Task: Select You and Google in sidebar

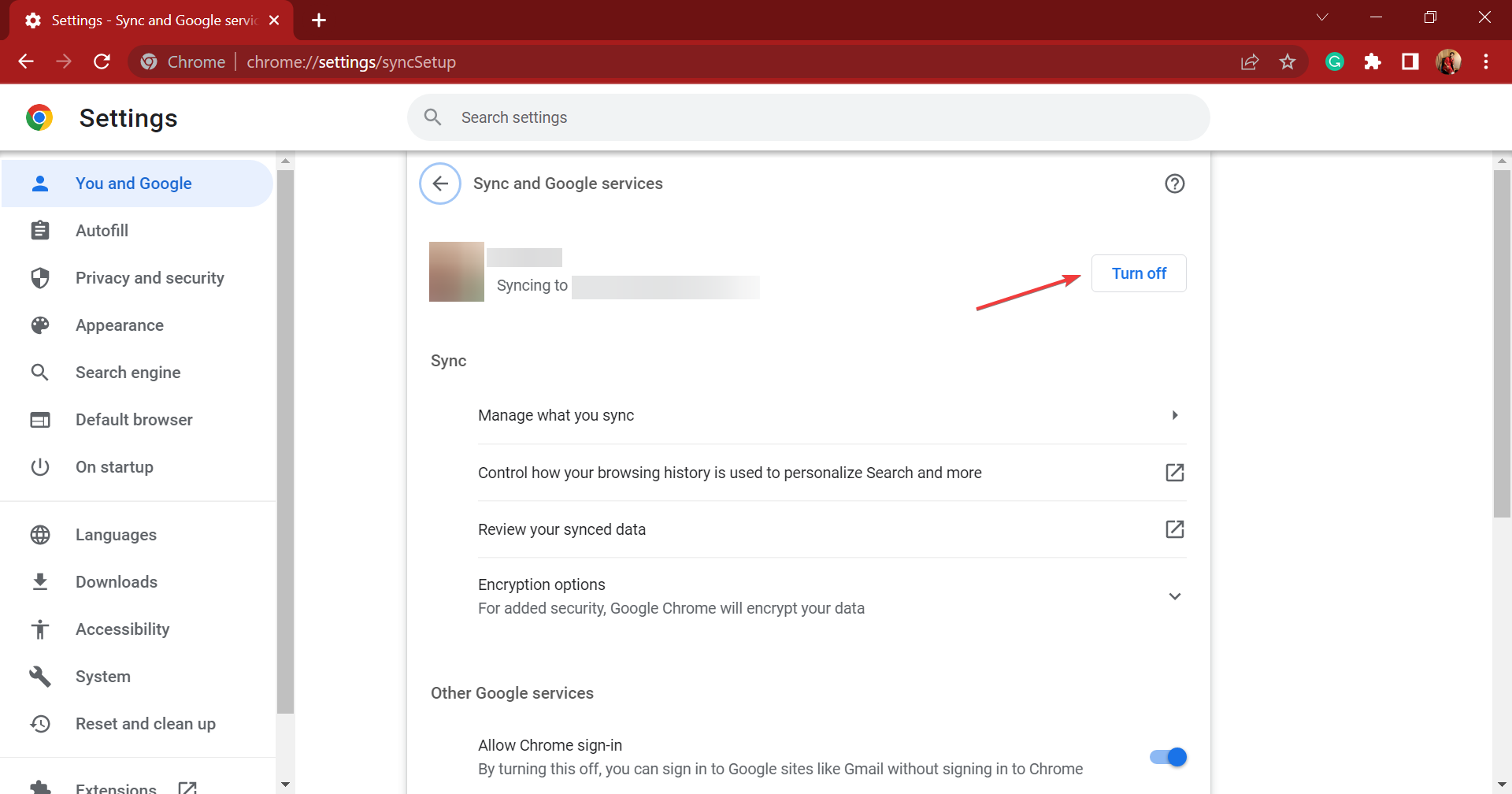Action: coord(138,184)
